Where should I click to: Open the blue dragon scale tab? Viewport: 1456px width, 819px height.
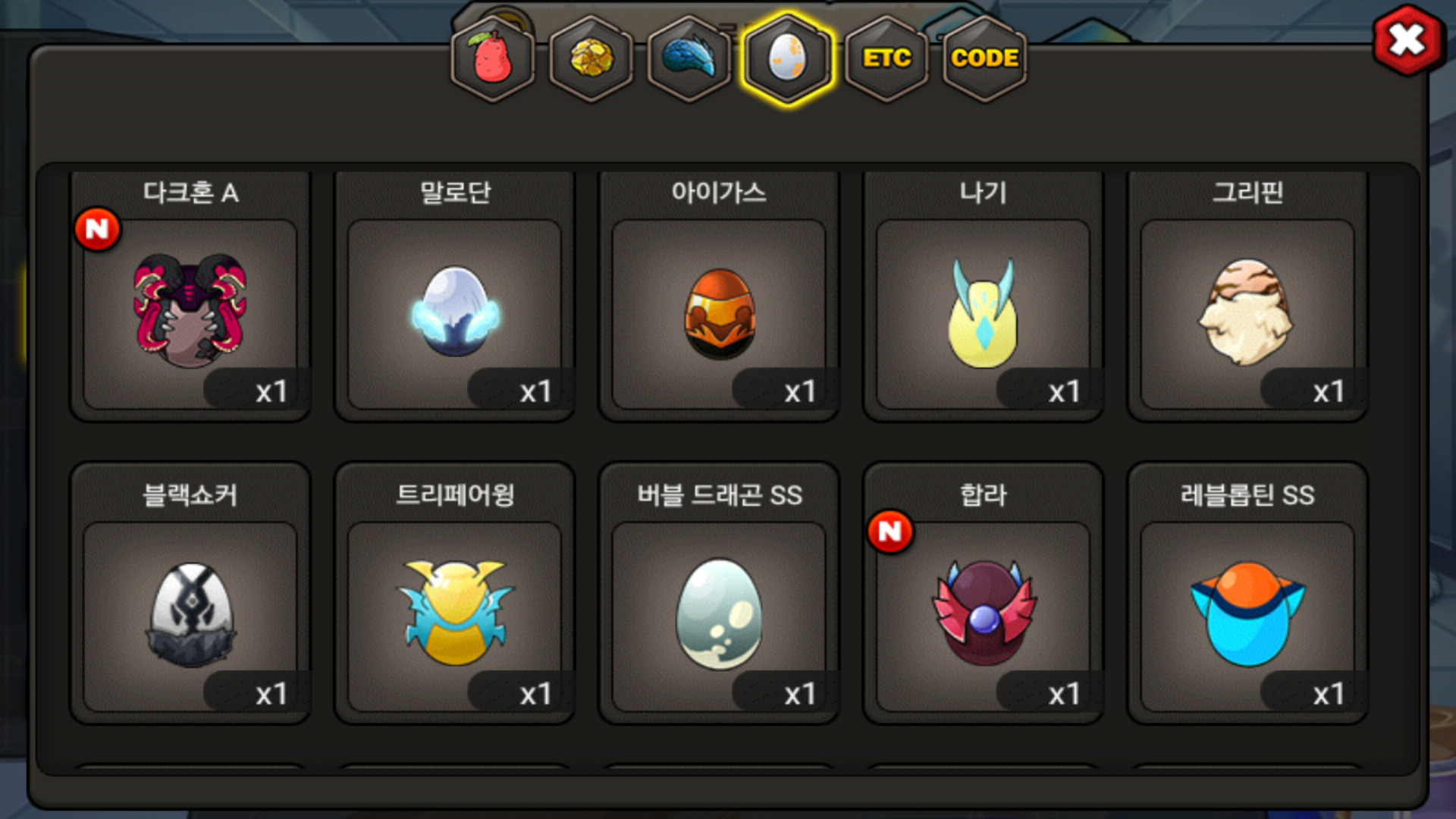click(x=689, y=58)
